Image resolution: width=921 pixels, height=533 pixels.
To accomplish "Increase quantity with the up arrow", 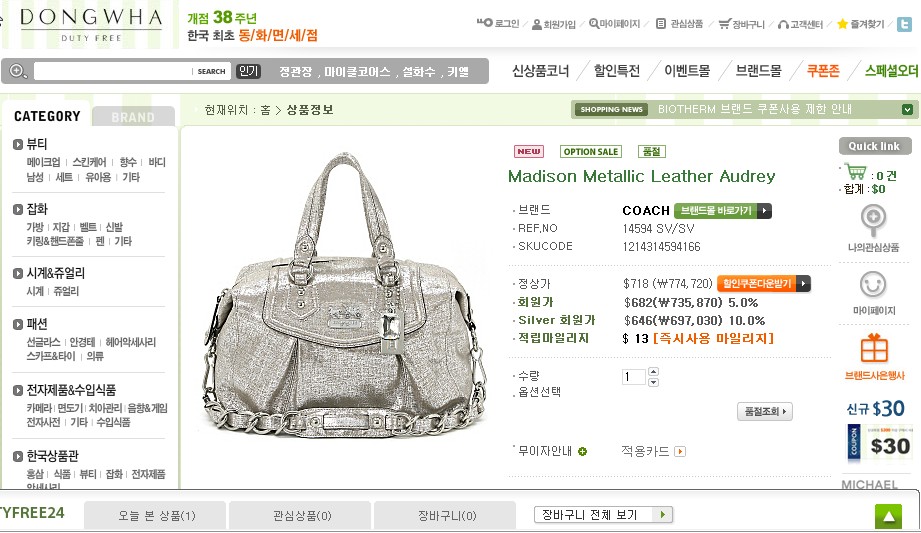I will (653, 371).
